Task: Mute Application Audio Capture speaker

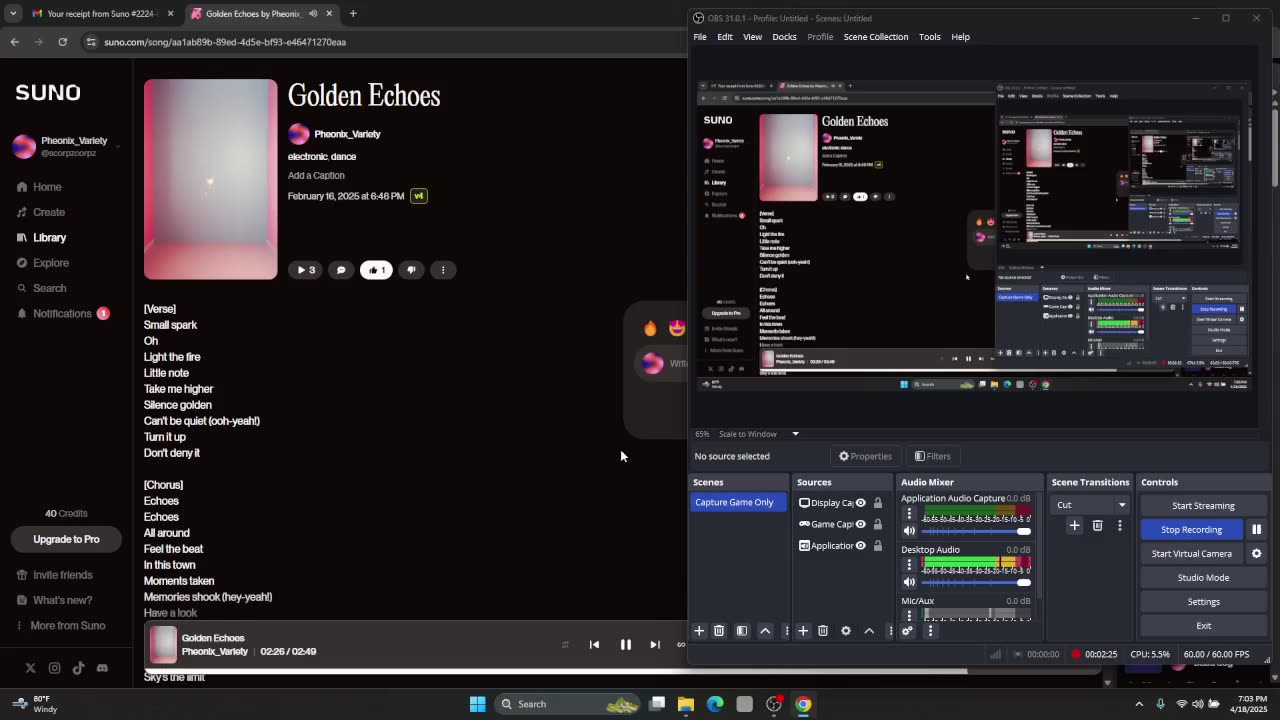Action: click(x=909, y=531)
